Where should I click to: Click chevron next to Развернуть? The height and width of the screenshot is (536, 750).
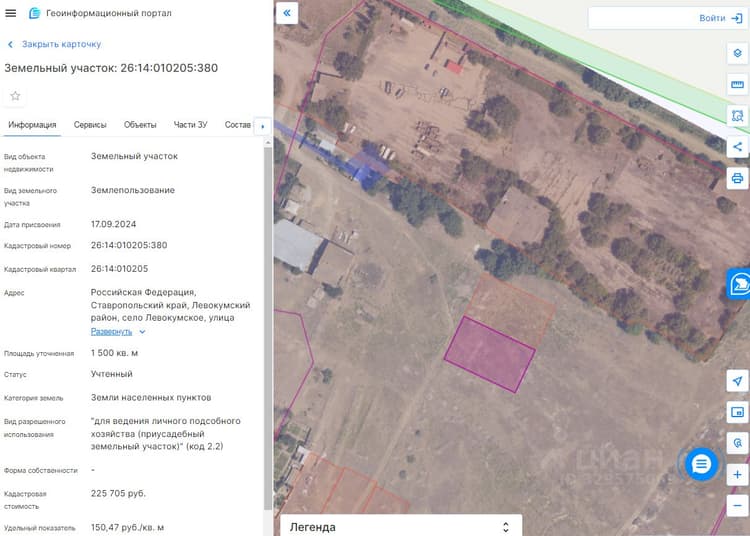pyautogui.click(x=142, y=331)
